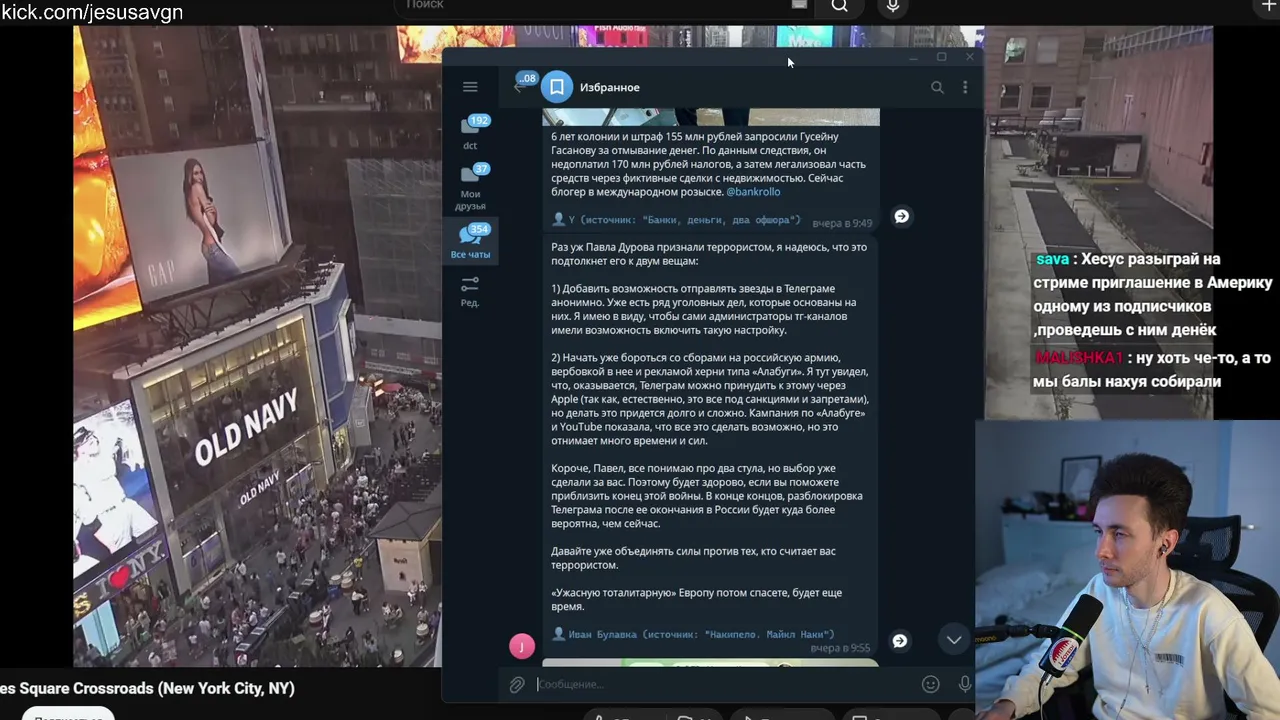Screen dimensions: 1280x720
Task: Open the Избранное bookmark avatar
Action: [x=557, y=87]
